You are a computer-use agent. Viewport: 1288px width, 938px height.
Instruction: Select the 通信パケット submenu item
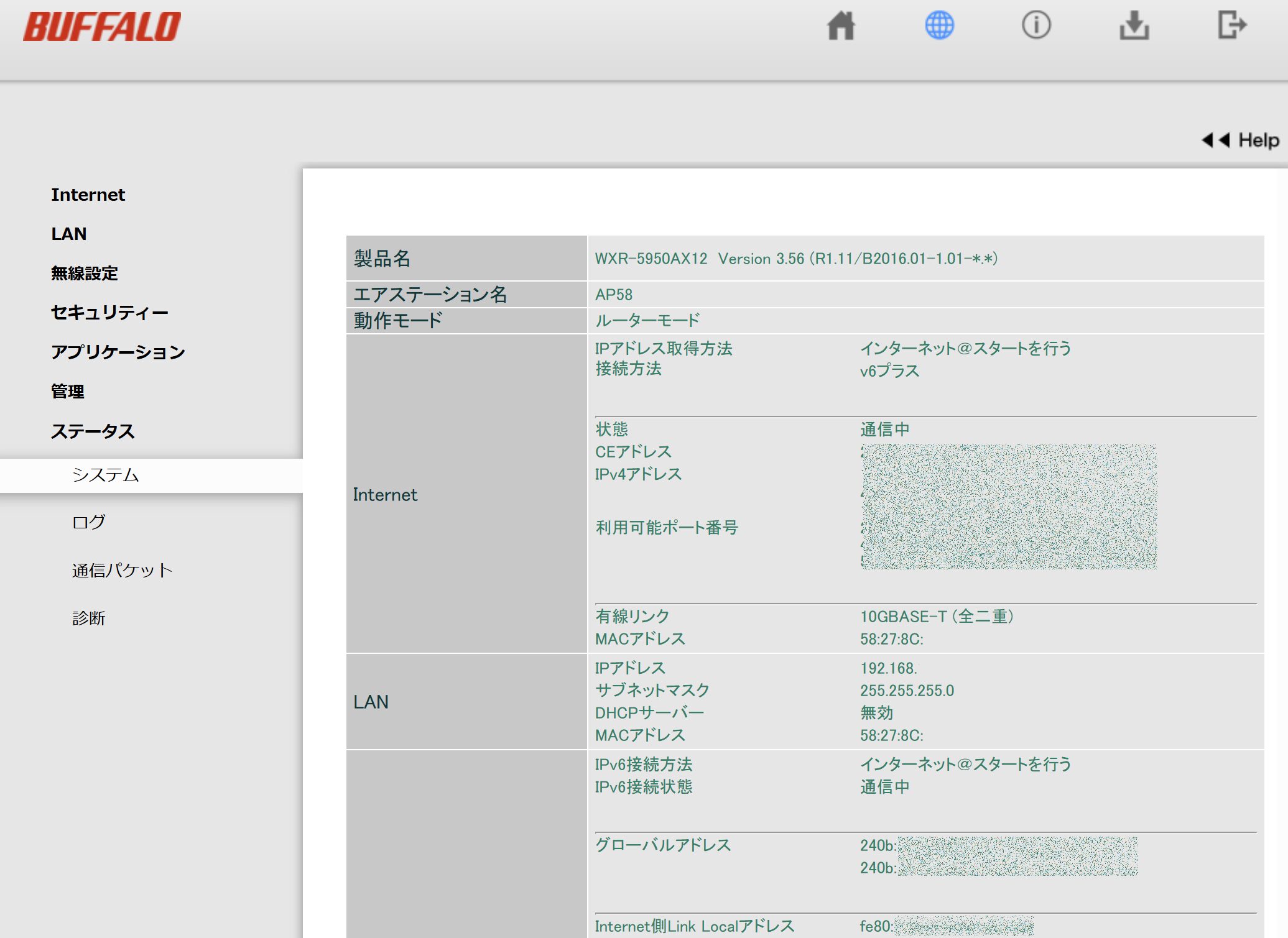click(122, 570)
